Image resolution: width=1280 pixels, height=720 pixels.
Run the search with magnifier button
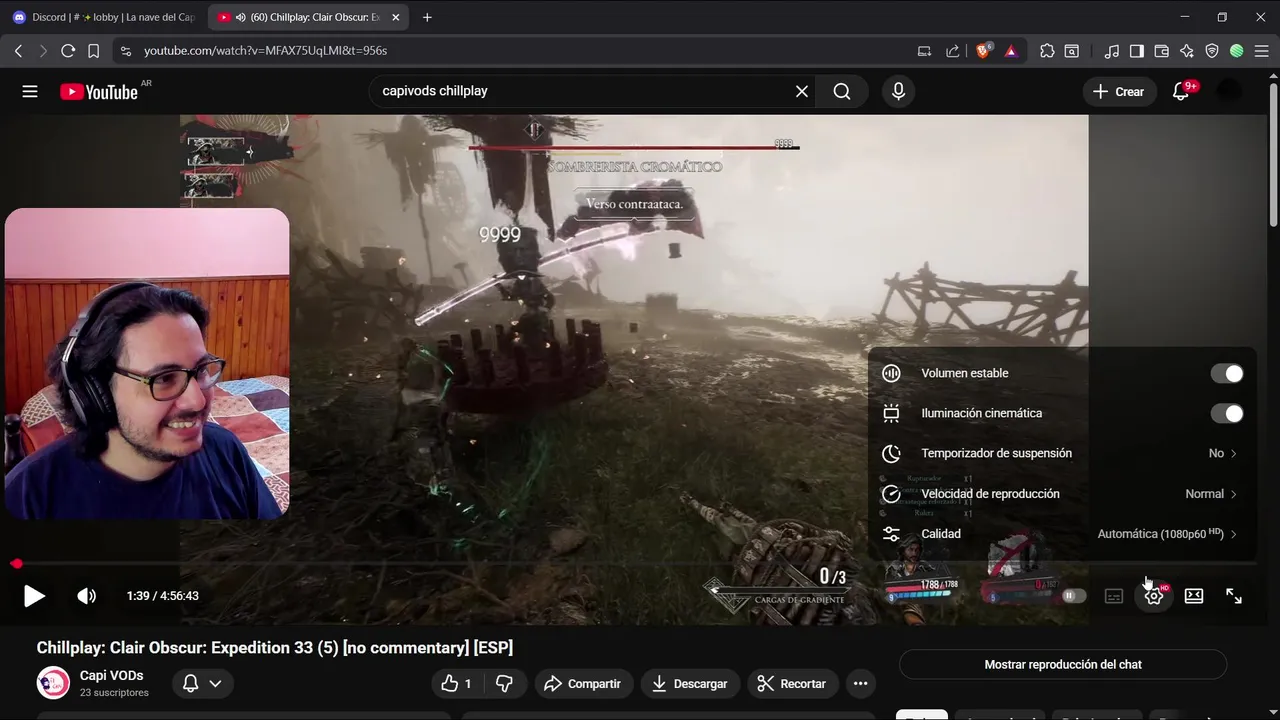pyautogui.click(x=842, y=91)
